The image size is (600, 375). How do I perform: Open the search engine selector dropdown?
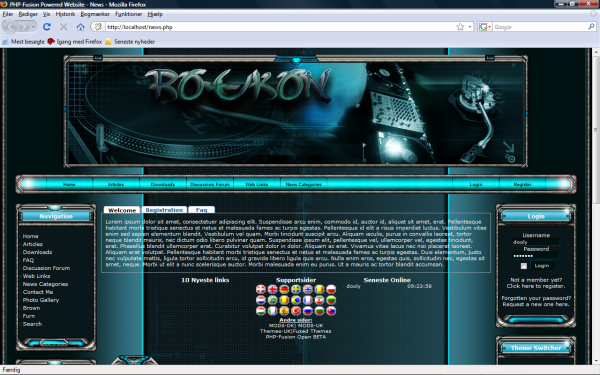[x=485, y=27]
